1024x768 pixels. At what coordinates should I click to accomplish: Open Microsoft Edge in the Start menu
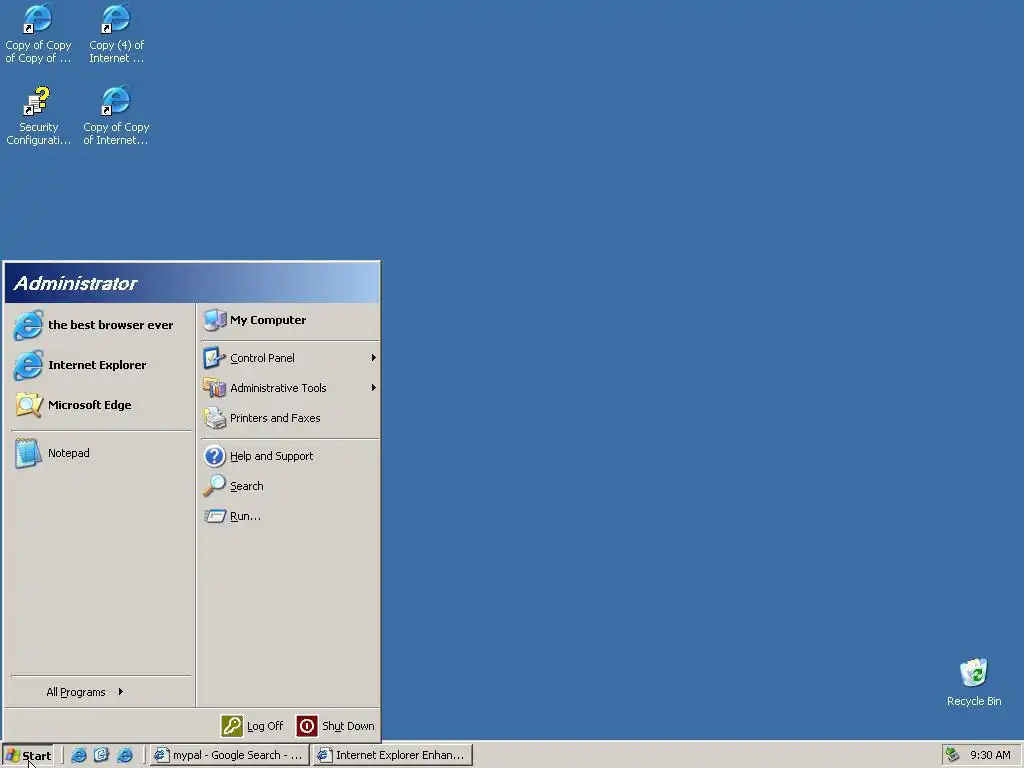click(101, 405)
